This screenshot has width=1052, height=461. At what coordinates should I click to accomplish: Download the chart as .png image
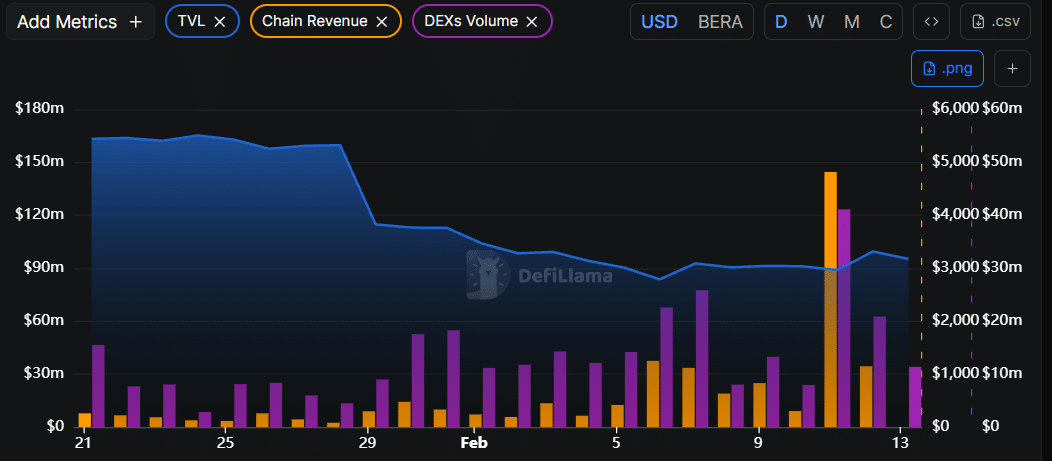pos(947,68)
